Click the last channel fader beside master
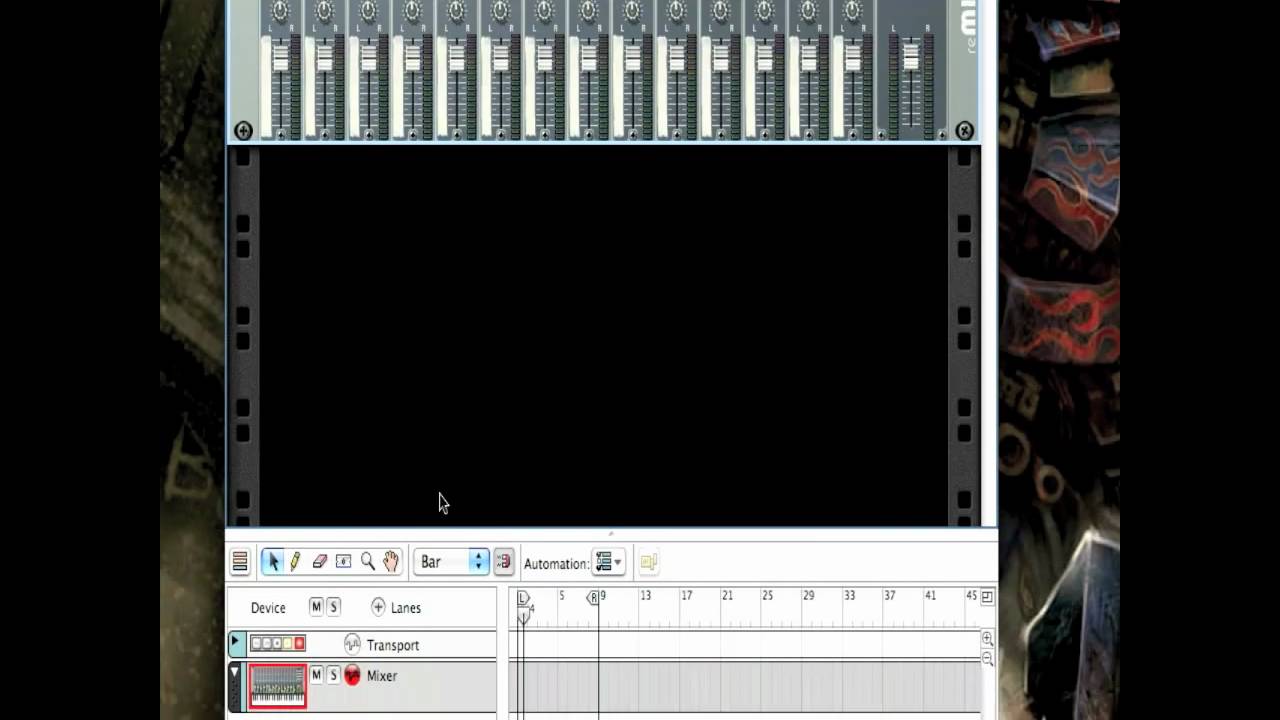Screen dimensions: 1280x720 coord(852,57)
